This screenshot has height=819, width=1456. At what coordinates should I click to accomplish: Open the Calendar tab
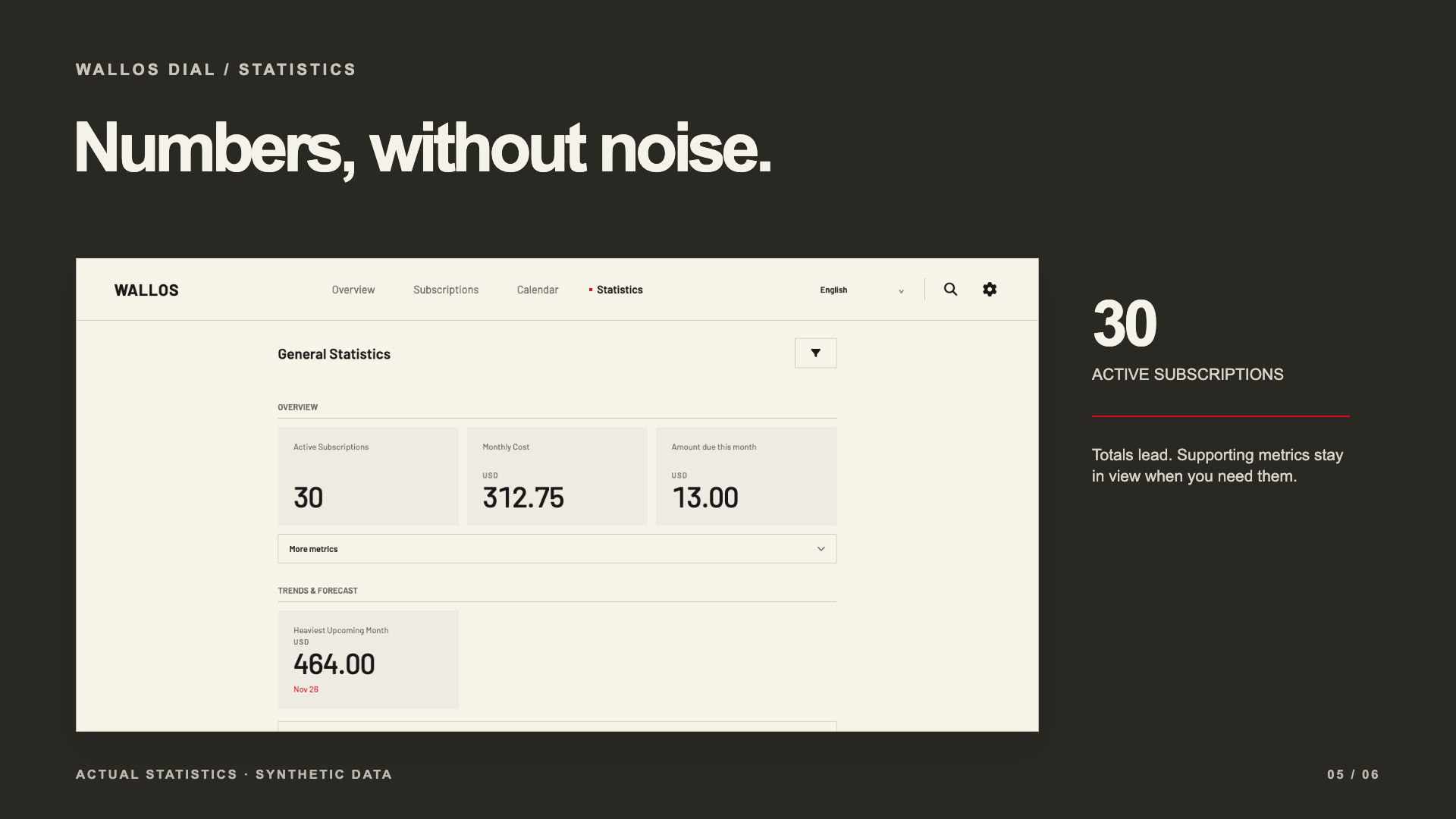pyautogui.click(x=538, y=290)
